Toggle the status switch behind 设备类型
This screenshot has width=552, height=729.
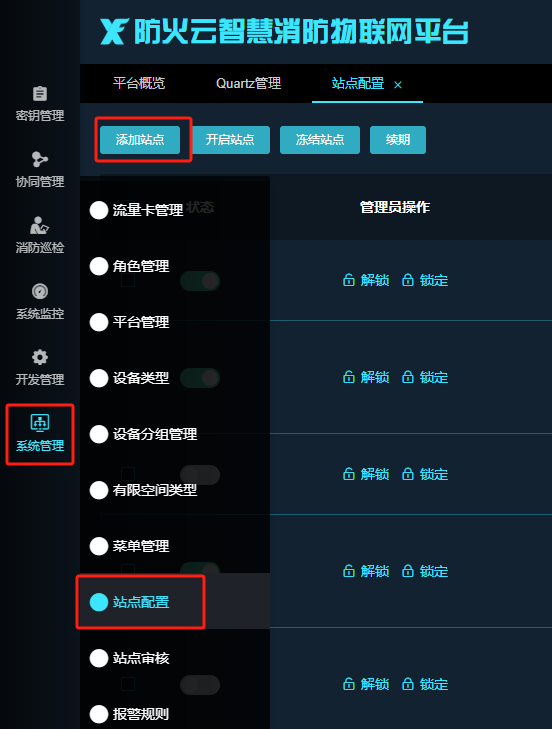coord(200,378)
